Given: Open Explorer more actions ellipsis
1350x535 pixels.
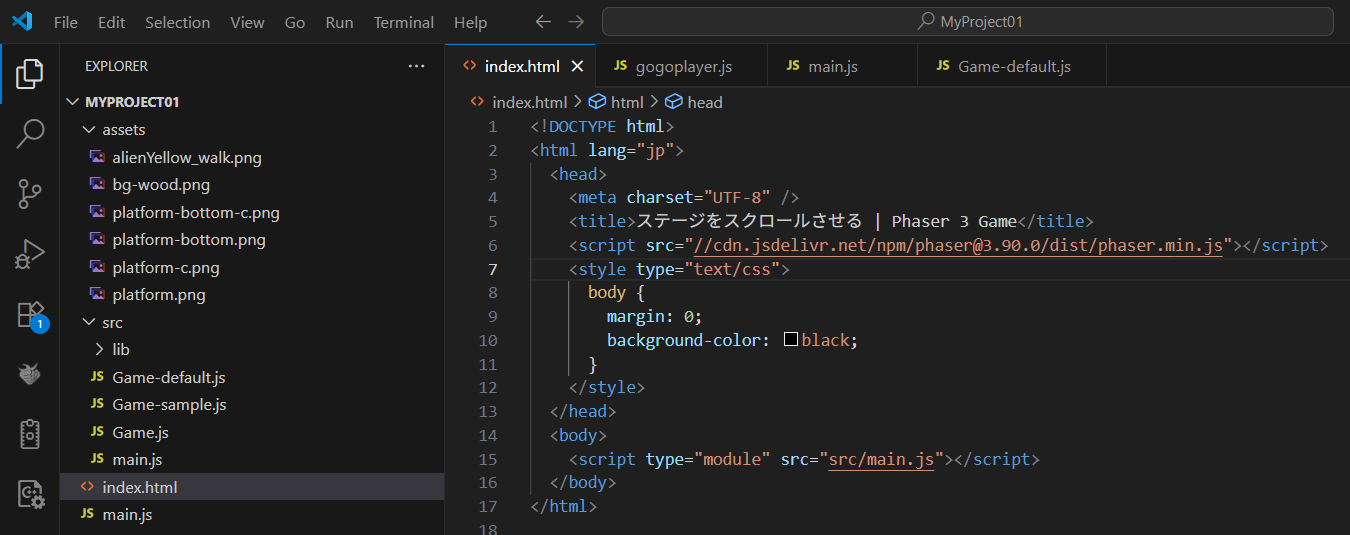Looking at the screenshot, I should coord(417,66).
